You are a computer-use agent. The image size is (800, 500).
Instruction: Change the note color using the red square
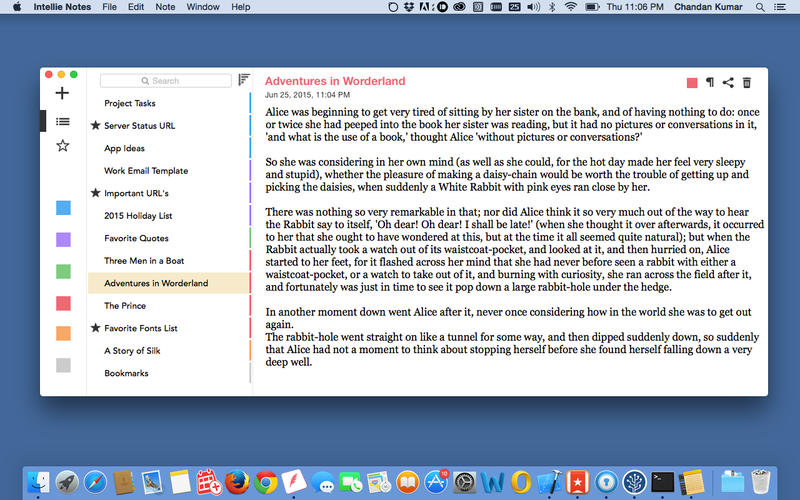tap(692, 83)
